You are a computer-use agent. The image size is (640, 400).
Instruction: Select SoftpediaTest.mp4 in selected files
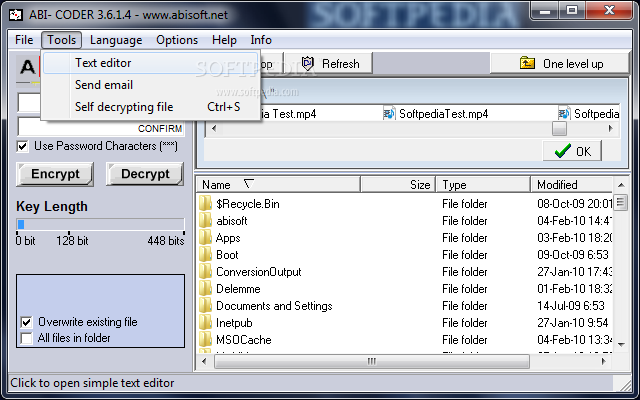444,113
